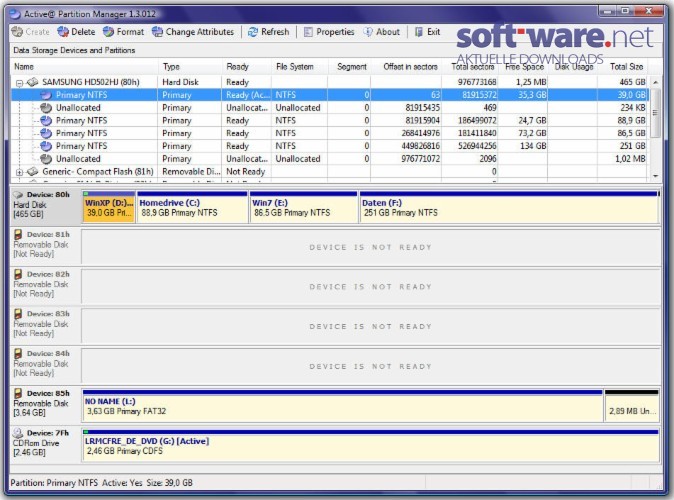Viewport: 674px width, 500px height.
Task: Click the Exit toolbar icon
Action: pyautogui.click(x=419, y=32)
